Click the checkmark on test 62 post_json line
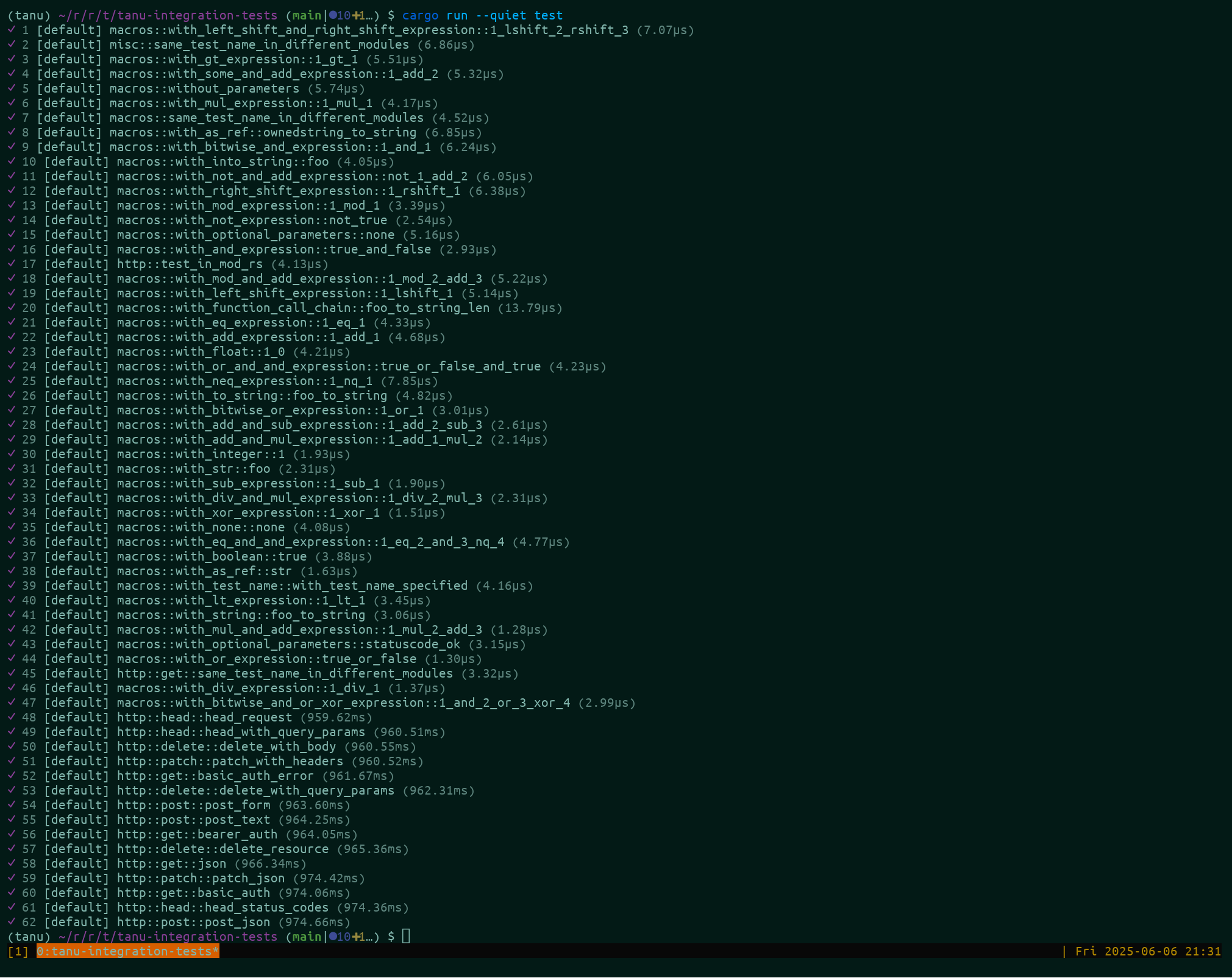The image size is (1232, 978). coord(12,921)
